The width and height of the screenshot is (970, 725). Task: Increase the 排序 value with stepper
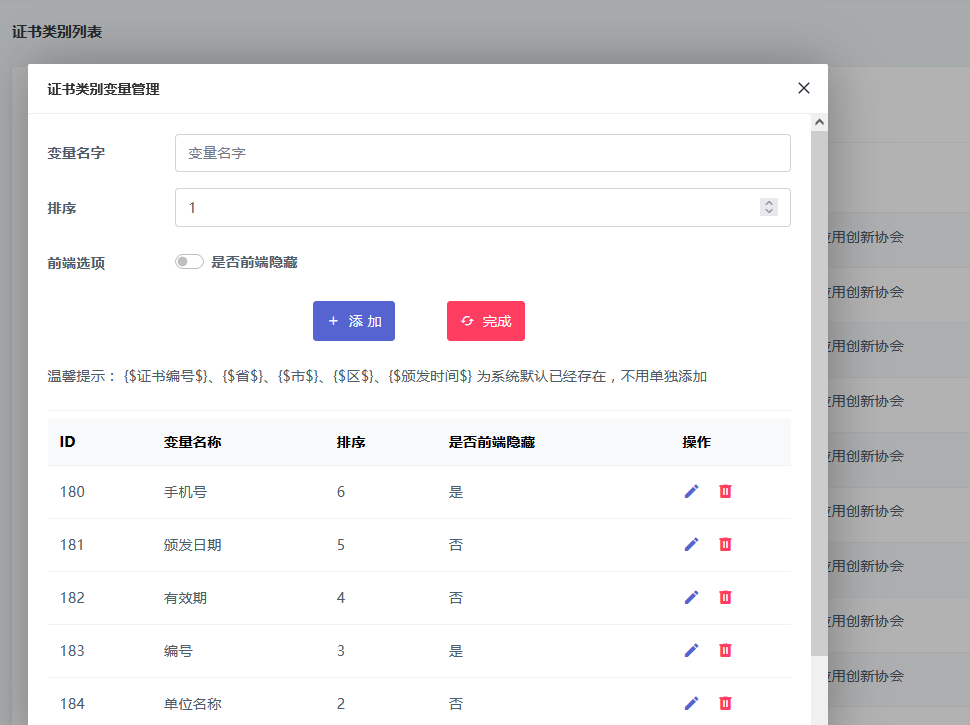point(769,203)
